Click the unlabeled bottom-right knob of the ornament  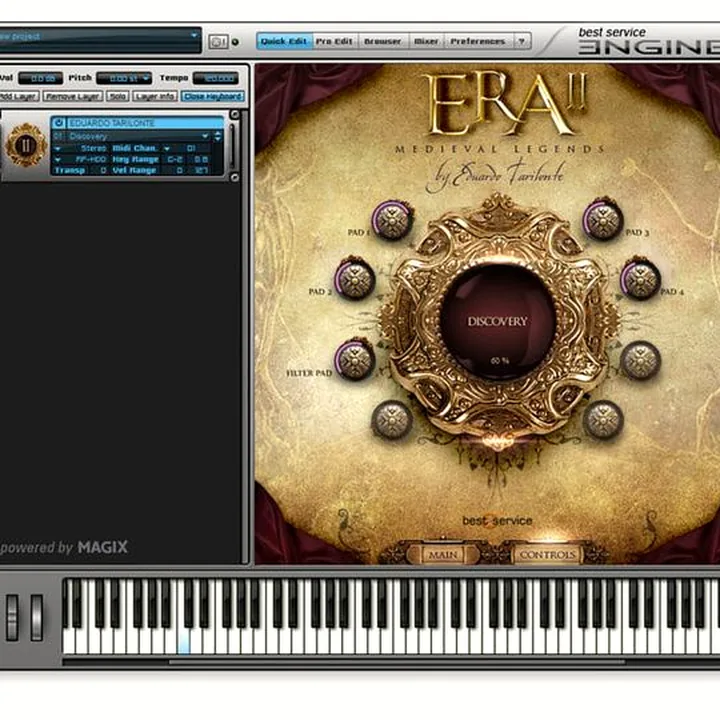click(x=603, y=420)
